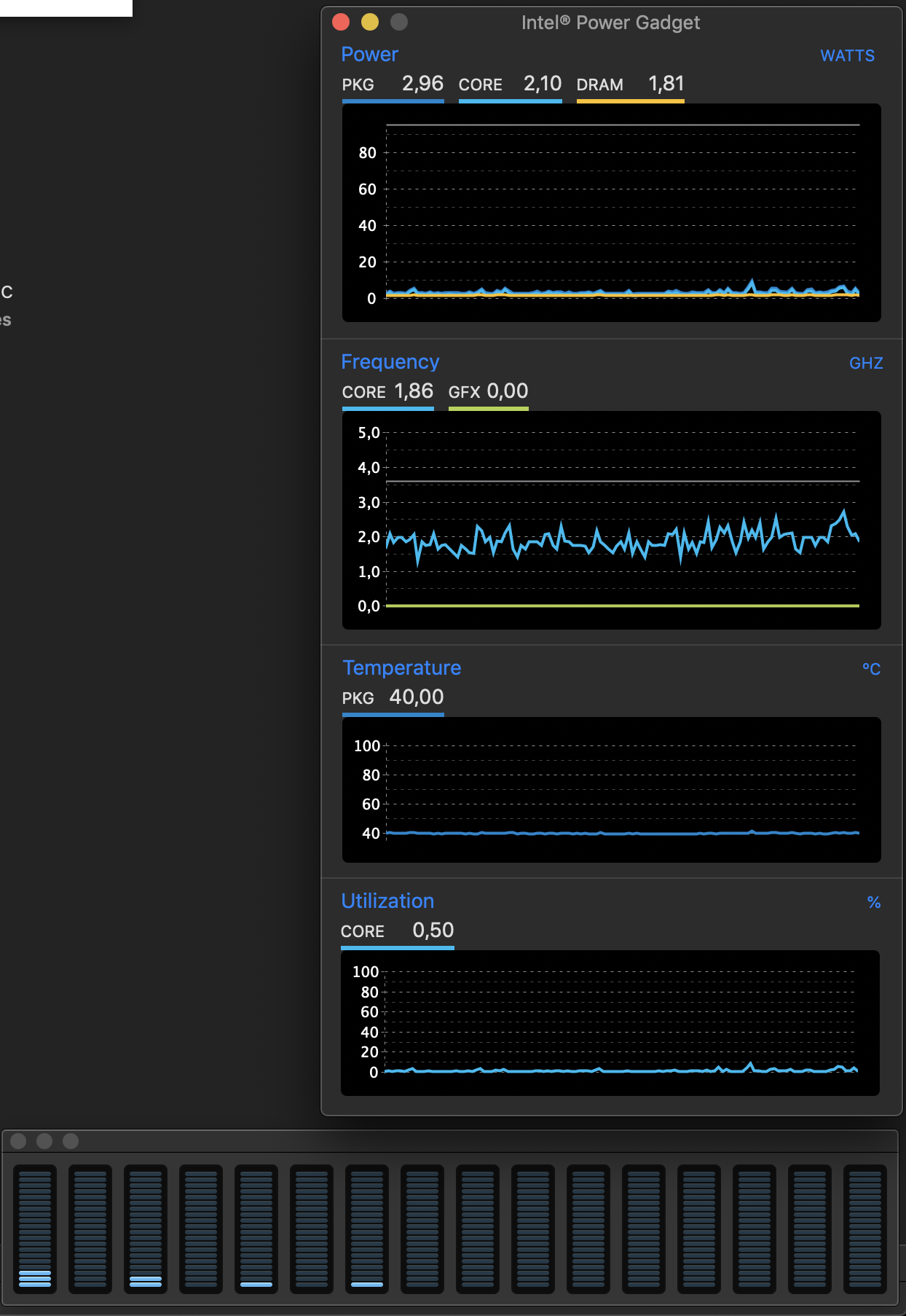Click the °C temperature unit label
This screenshot has height=1316, width=906.
pyautogui.click(x=872, y=669)
